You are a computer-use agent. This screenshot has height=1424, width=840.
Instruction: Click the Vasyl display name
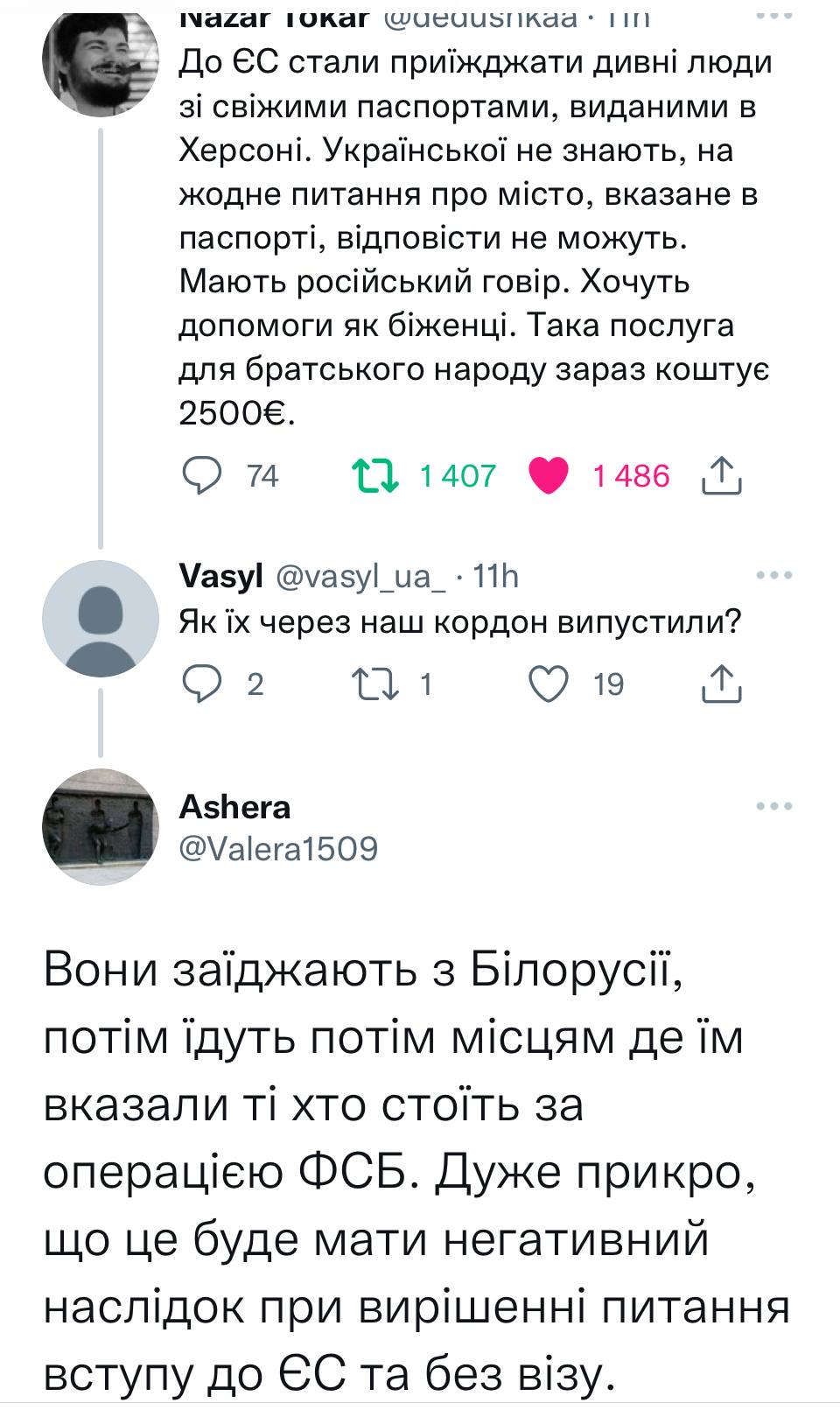[220, 576]
